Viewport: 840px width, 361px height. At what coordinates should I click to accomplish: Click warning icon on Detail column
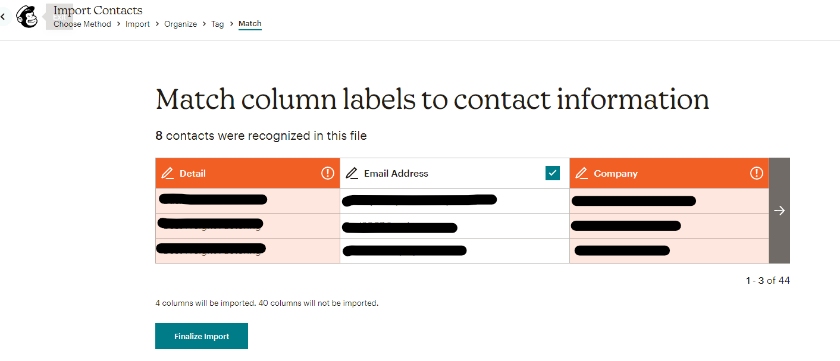click(x=327, y=173)
